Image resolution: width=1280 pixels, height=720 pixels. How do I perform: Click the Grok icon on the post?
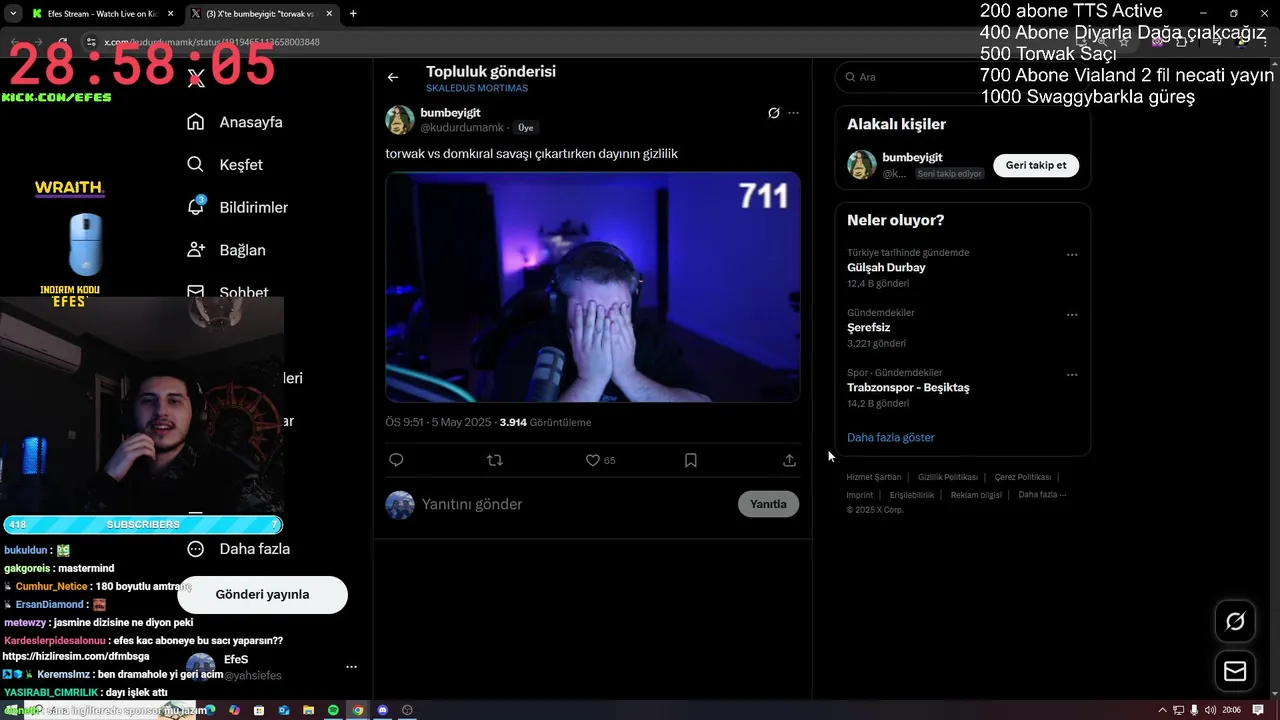click(x=773, y=113)
